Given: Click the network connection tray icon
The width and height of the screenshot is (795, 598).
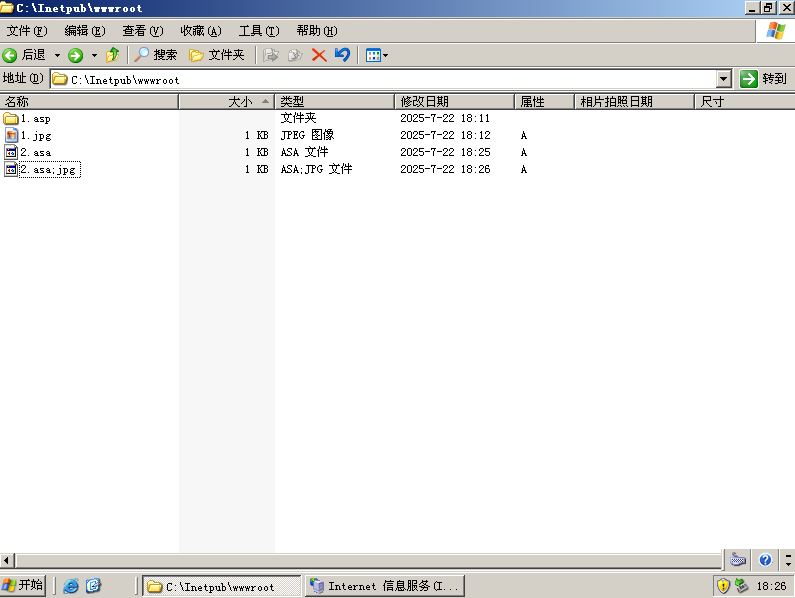Looking at the screenshot, I should pyautogui.click(x=742, y=586).
